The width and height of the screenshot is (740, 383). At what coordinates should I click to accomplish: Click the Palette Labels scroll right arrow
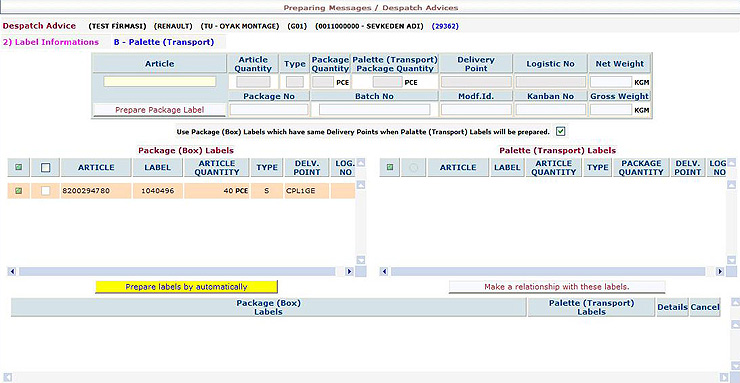(x=720, y=272)
